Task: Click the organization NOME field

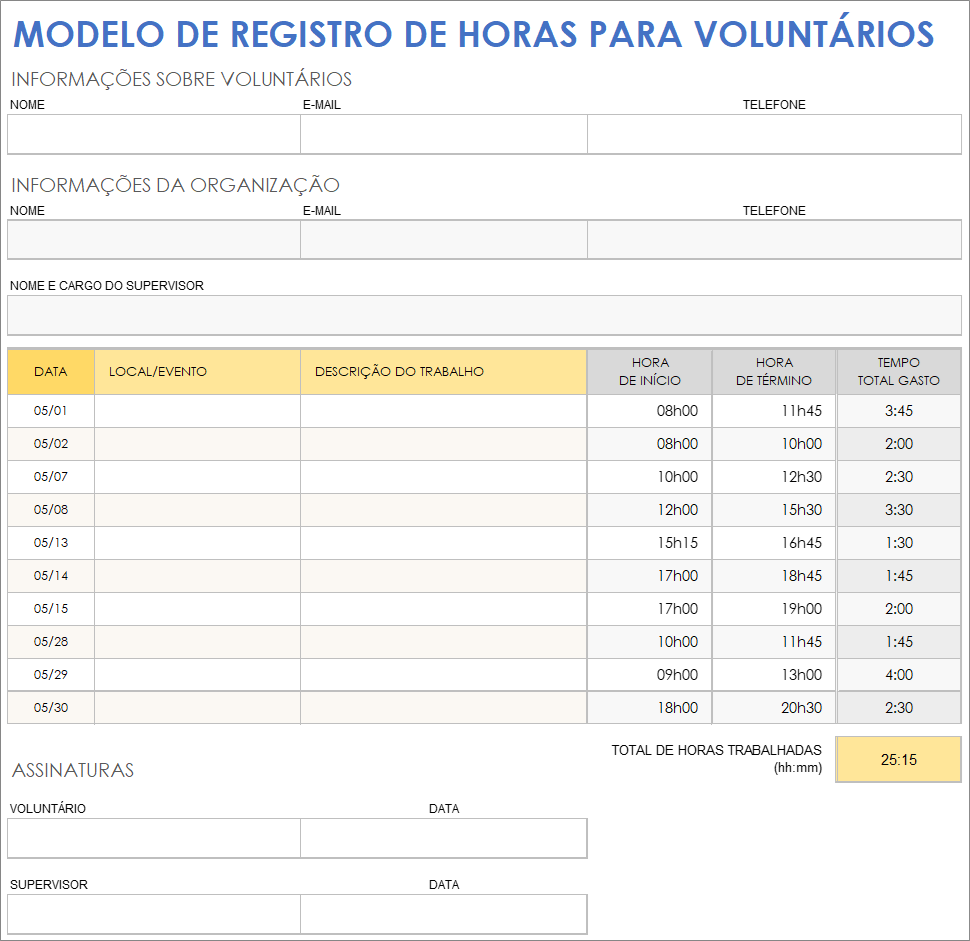Action: pos(150,239)
